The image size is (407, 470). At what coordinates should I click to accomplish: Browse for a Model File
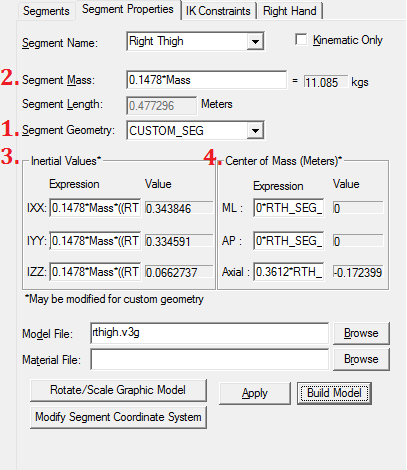(x=361, y=333)
